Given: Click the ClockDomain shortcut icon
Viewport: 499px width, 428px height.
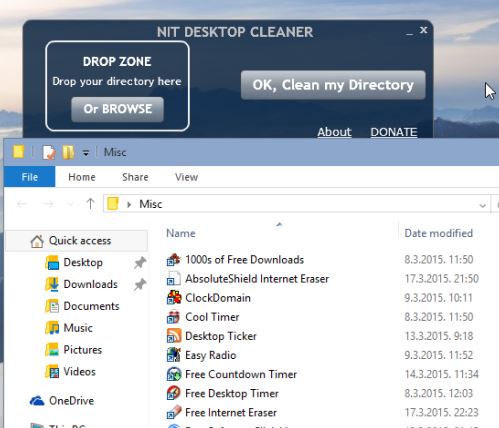Looking at the screenshot, I should pos(174,298).
